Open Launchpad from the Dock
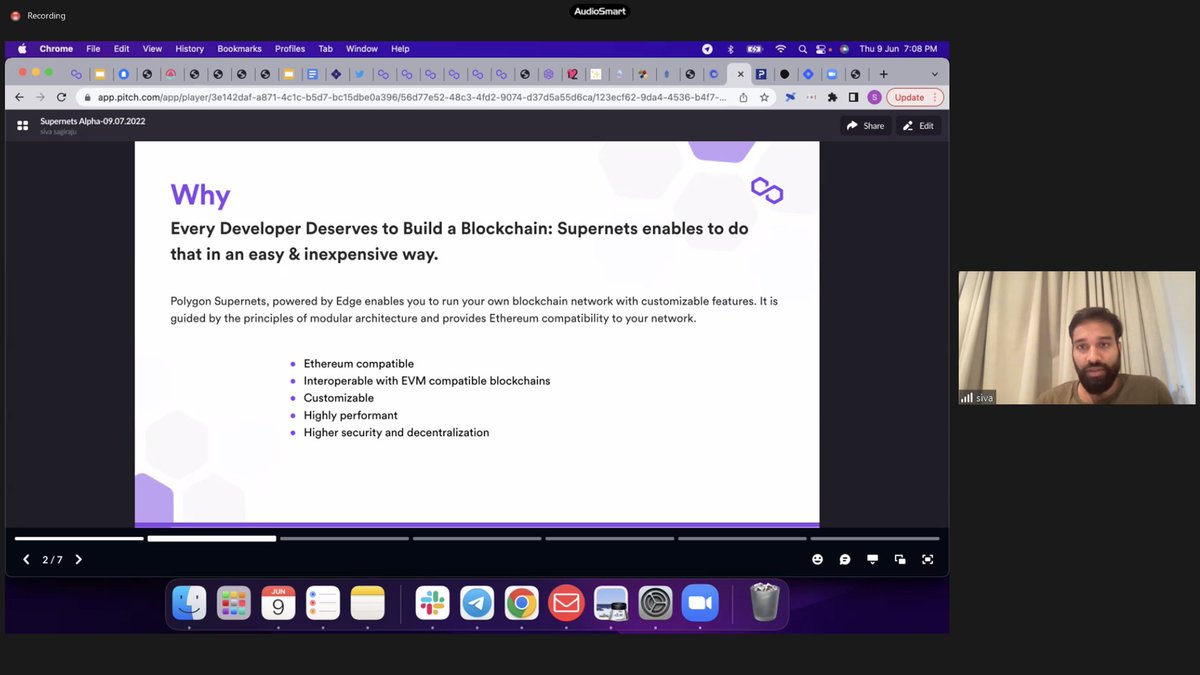The image size is (1200, 675). [234, 603]
